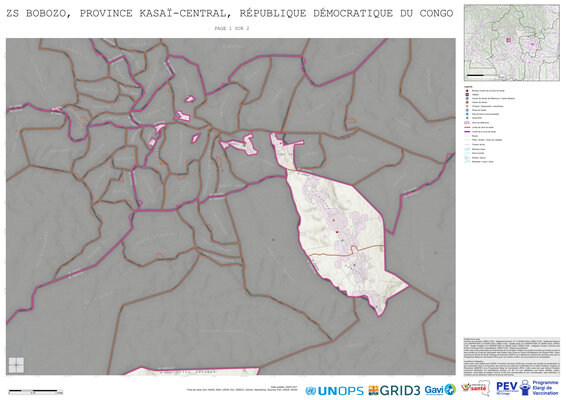This screenshot has width=566, height=400.
Task: Open the province overview inset map
Action: pos(511,43)
